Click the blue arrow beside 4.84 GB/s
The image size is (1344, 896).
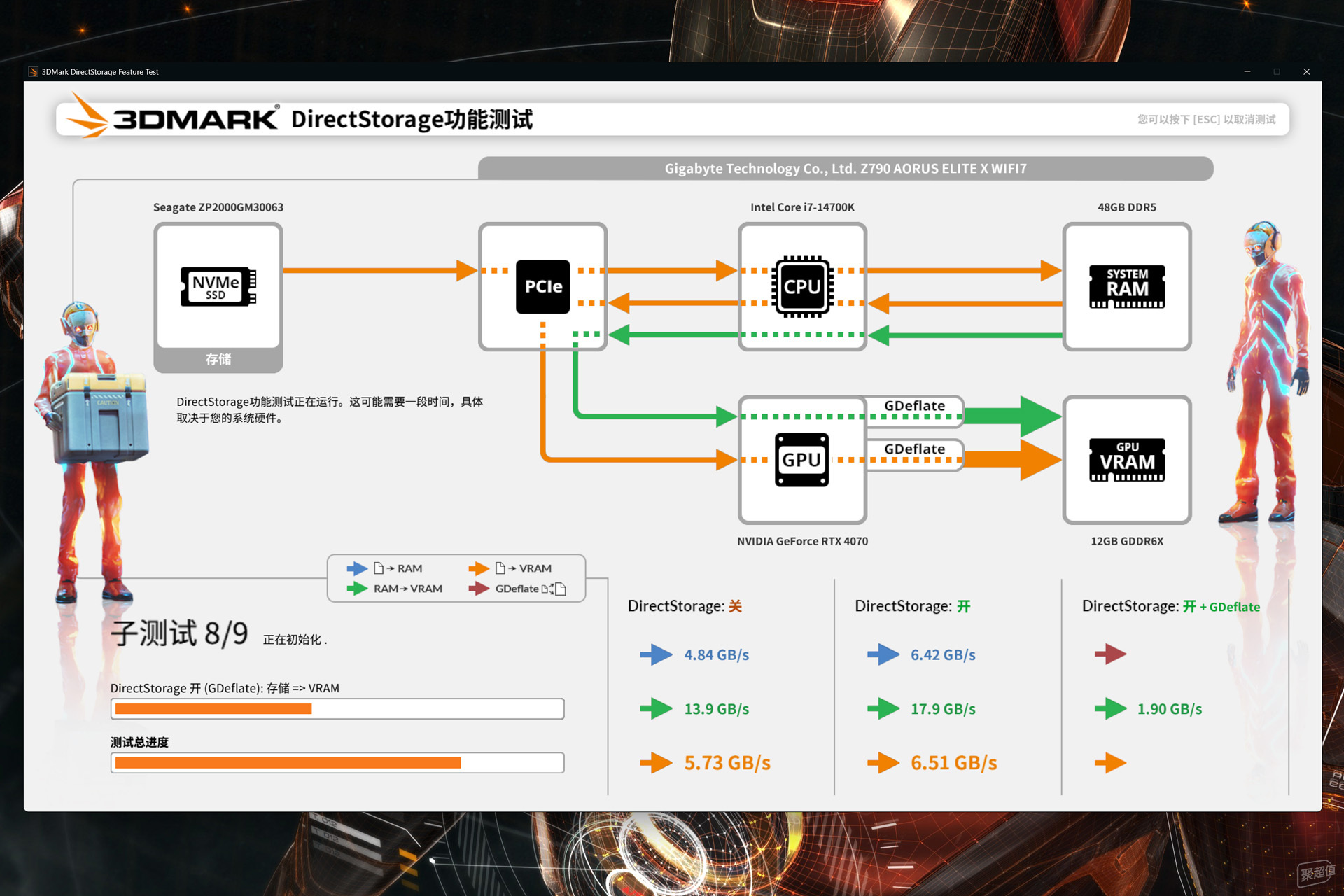coord(657,654)
